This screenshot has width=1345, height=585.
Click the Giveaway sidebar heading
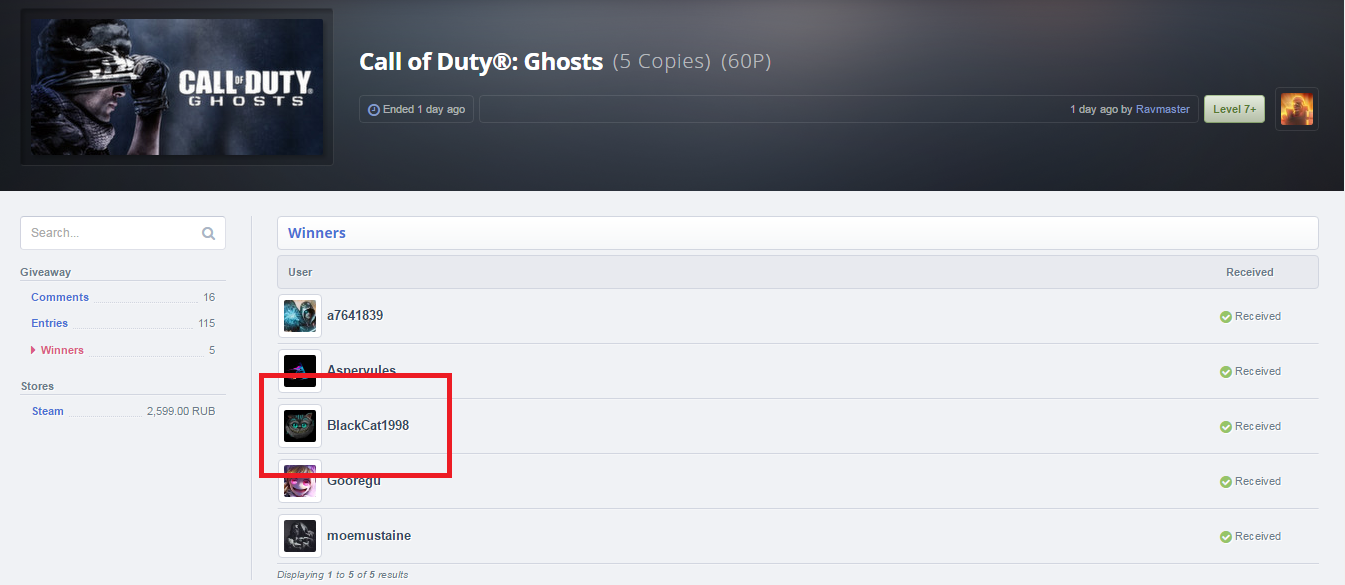[x=46, y=272]
